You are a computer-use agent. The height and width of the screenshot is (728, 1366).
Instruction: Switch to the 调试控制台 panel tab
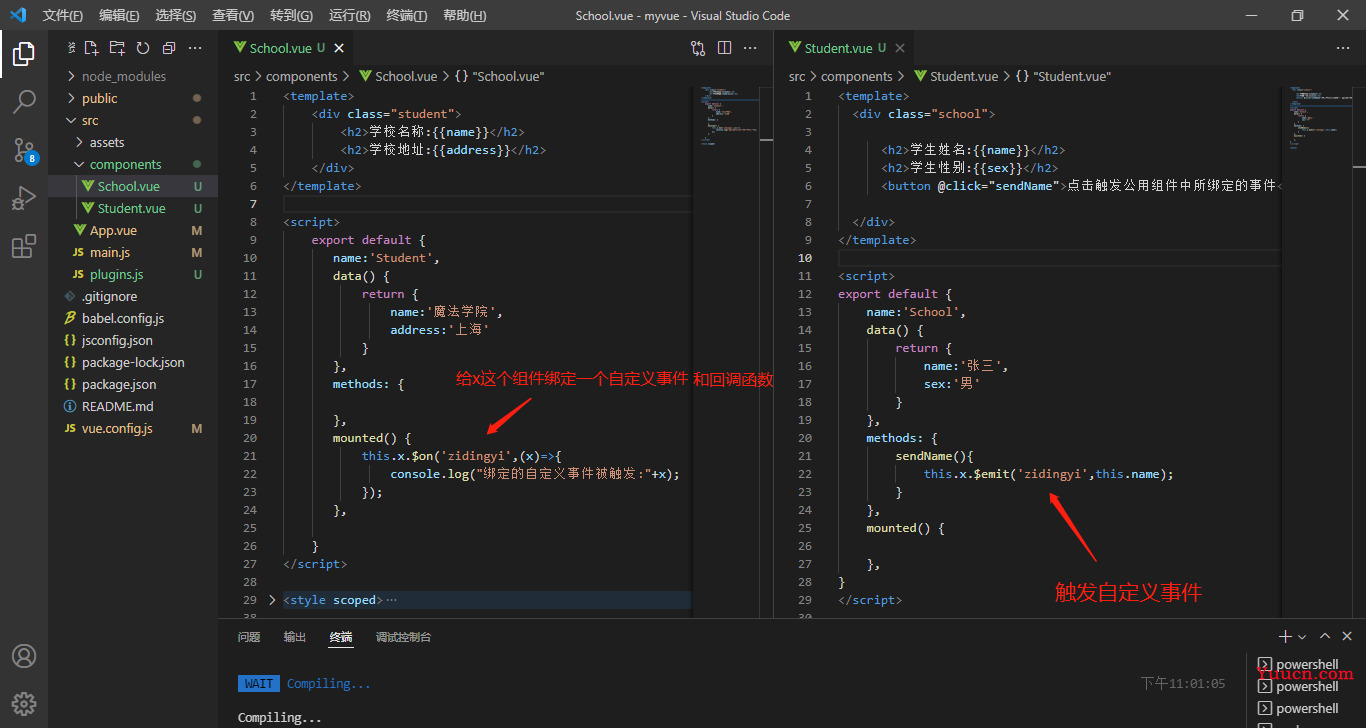tap(404, 637)
